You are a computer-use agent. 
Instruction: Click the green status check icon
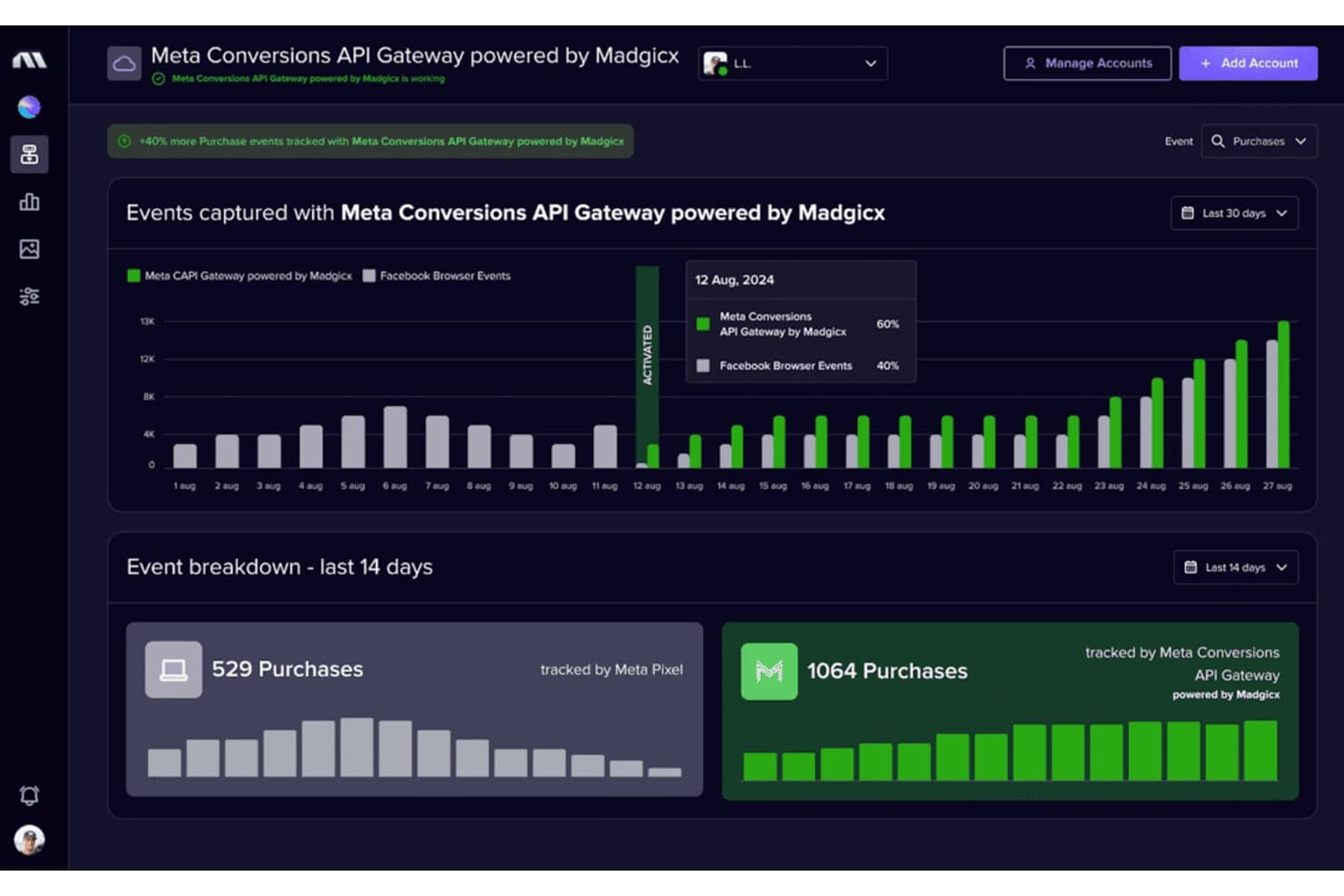point(159,79)
